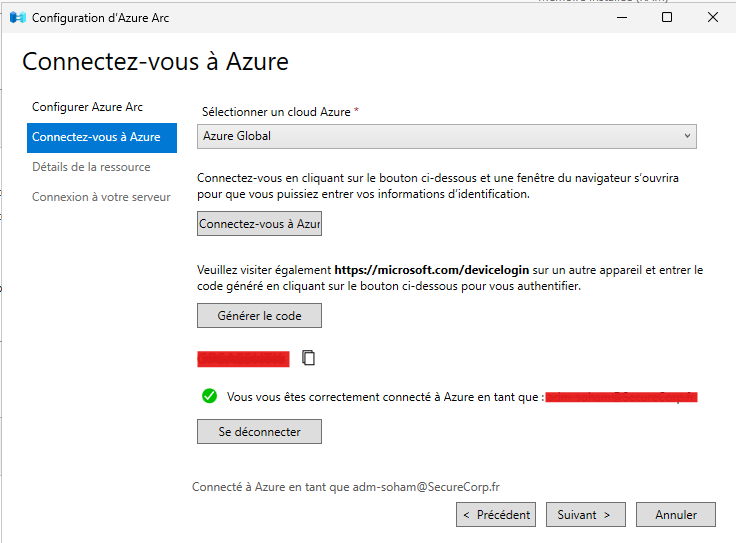Click the Configuration d'Azure Arc window title

tap(100, 18)
